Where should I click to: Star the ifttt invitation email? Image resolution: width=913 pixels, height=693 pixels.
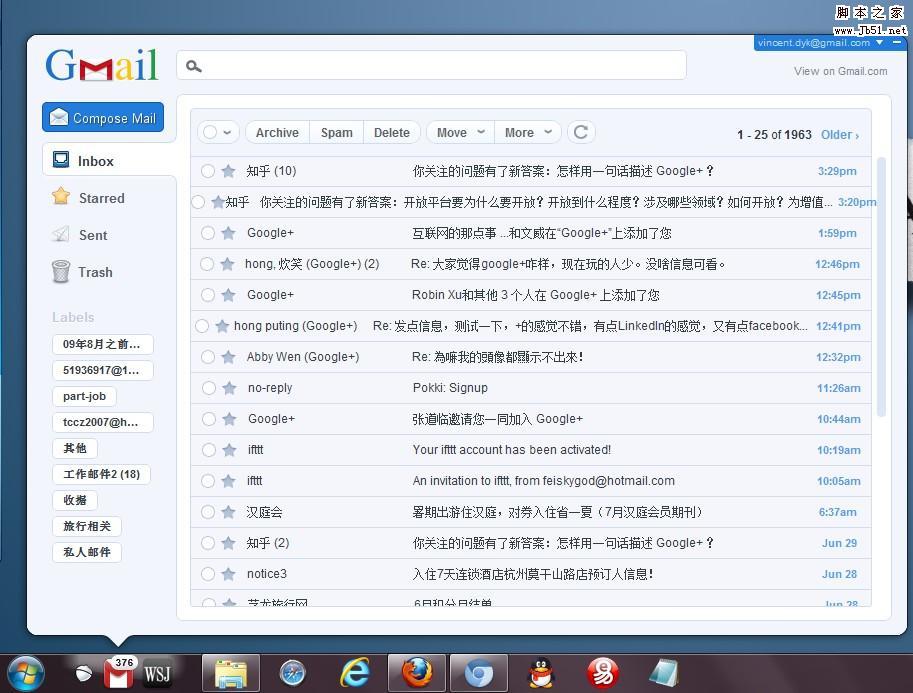click(x=228, y=481)
